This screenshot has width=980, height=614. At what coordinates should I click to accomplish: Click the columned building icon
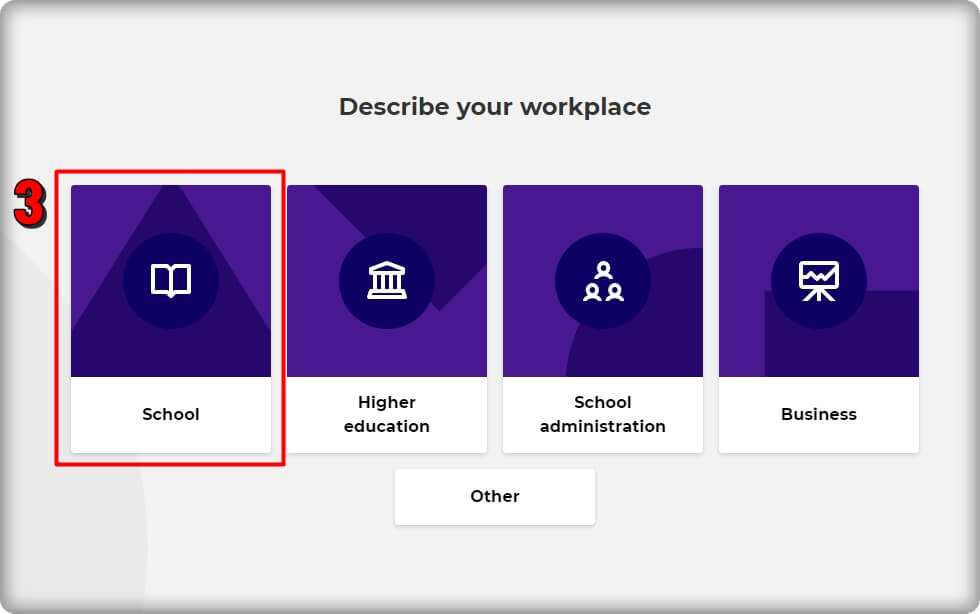(387, 280)
